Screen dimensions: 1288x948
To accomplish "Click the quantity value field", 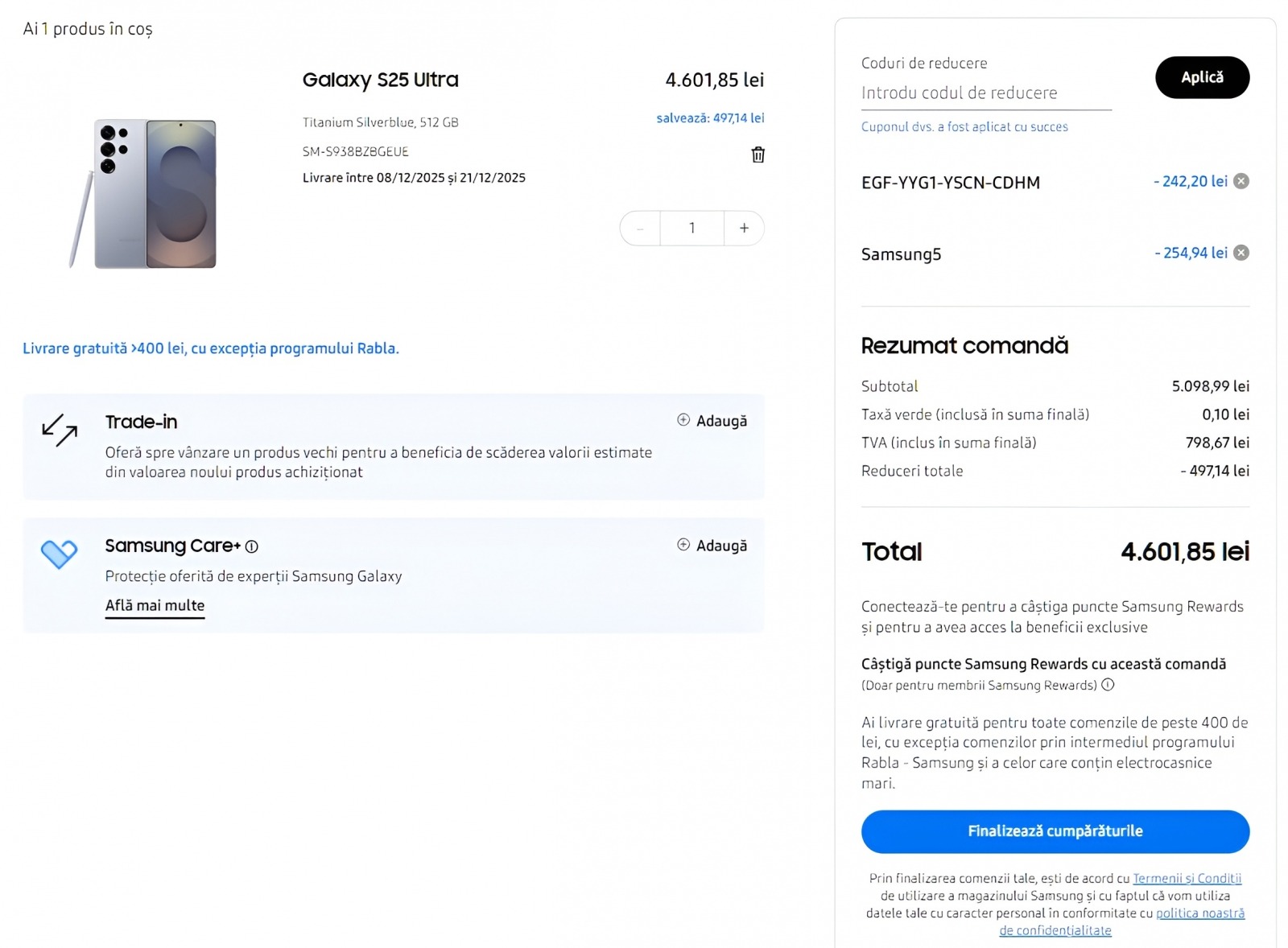I will (691, 229).
